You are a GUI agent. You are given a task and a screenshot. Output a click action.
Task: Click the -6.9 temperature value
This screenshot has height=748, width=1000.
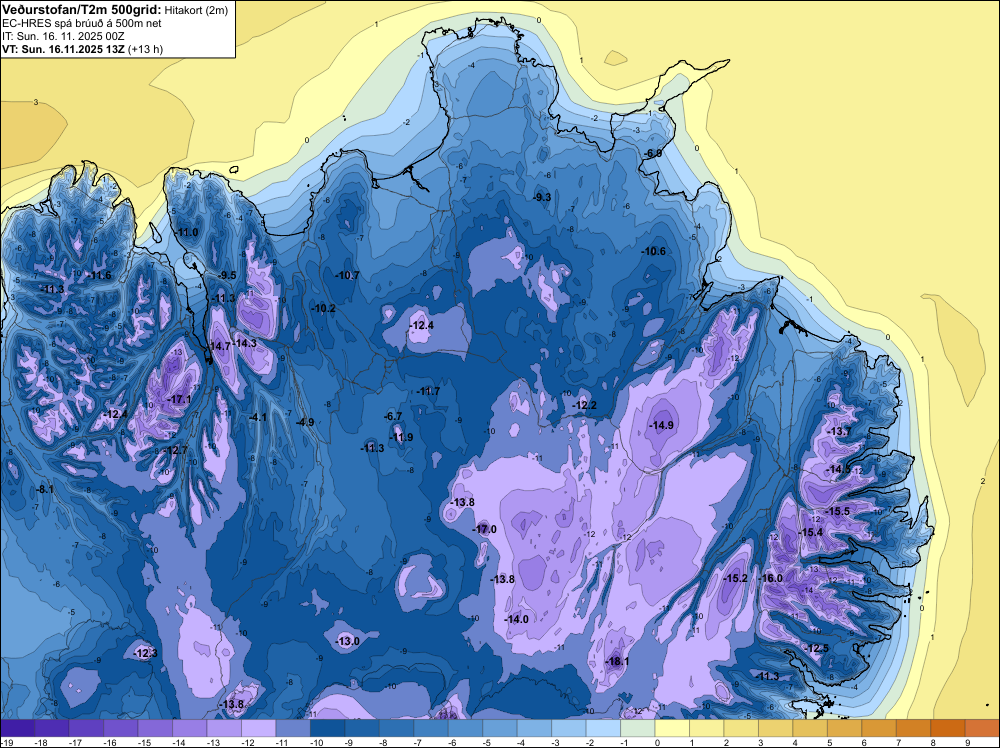(x=653, y=153)
